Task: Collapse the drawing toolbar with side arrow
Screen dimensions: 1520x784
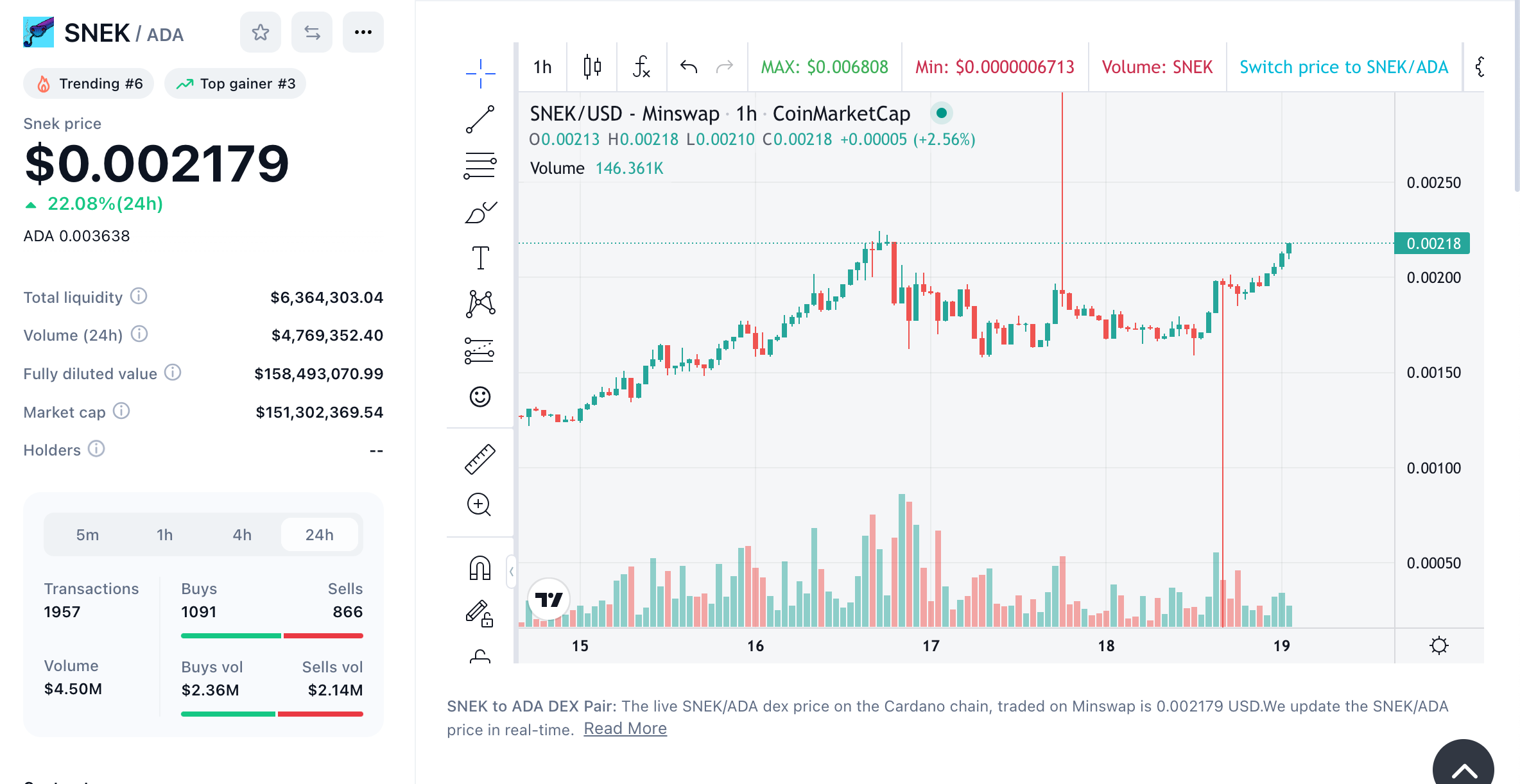Action: [x=511, y=571]
